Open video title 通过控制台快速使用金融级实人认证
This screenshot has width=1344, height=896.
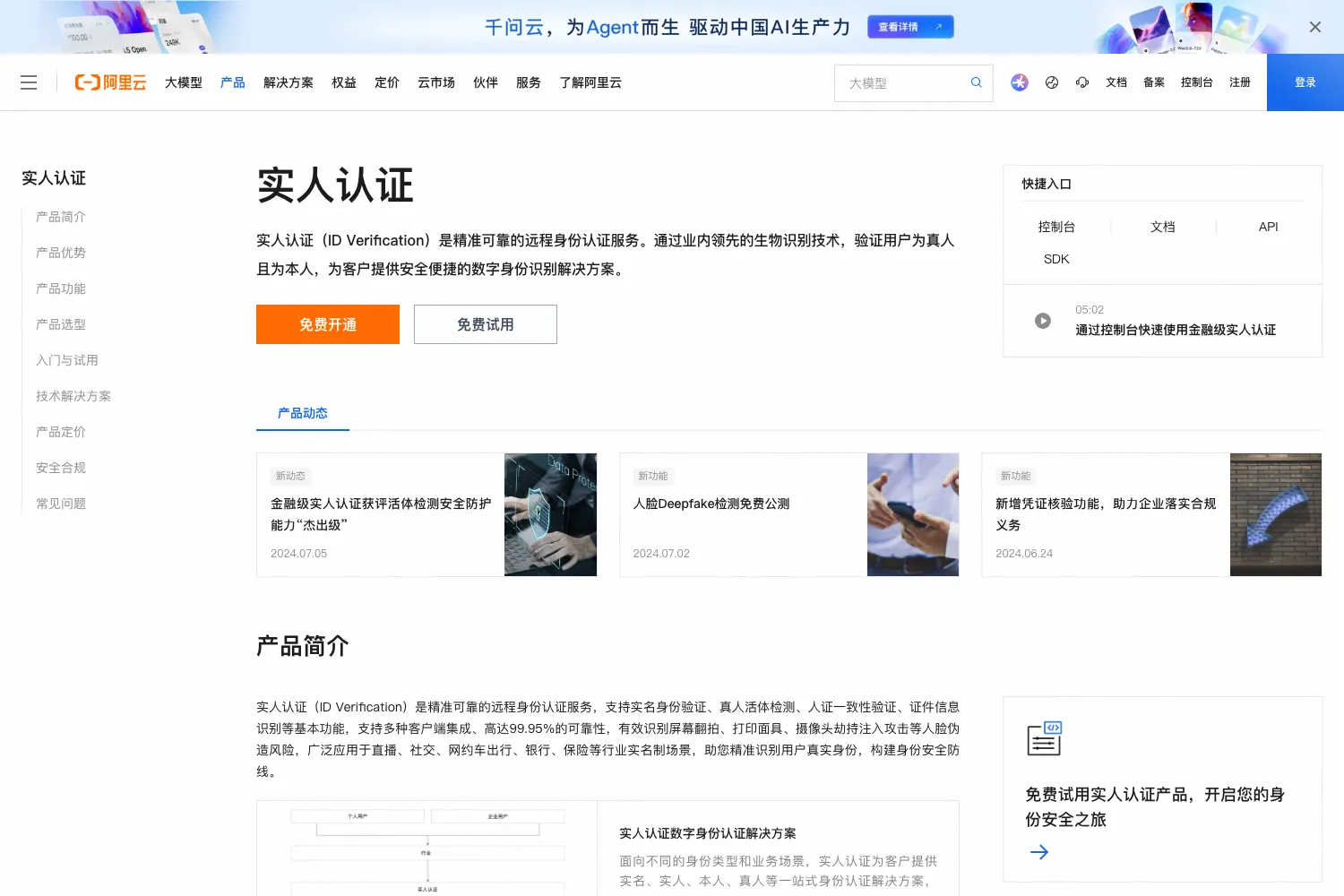coord(1176,330)
